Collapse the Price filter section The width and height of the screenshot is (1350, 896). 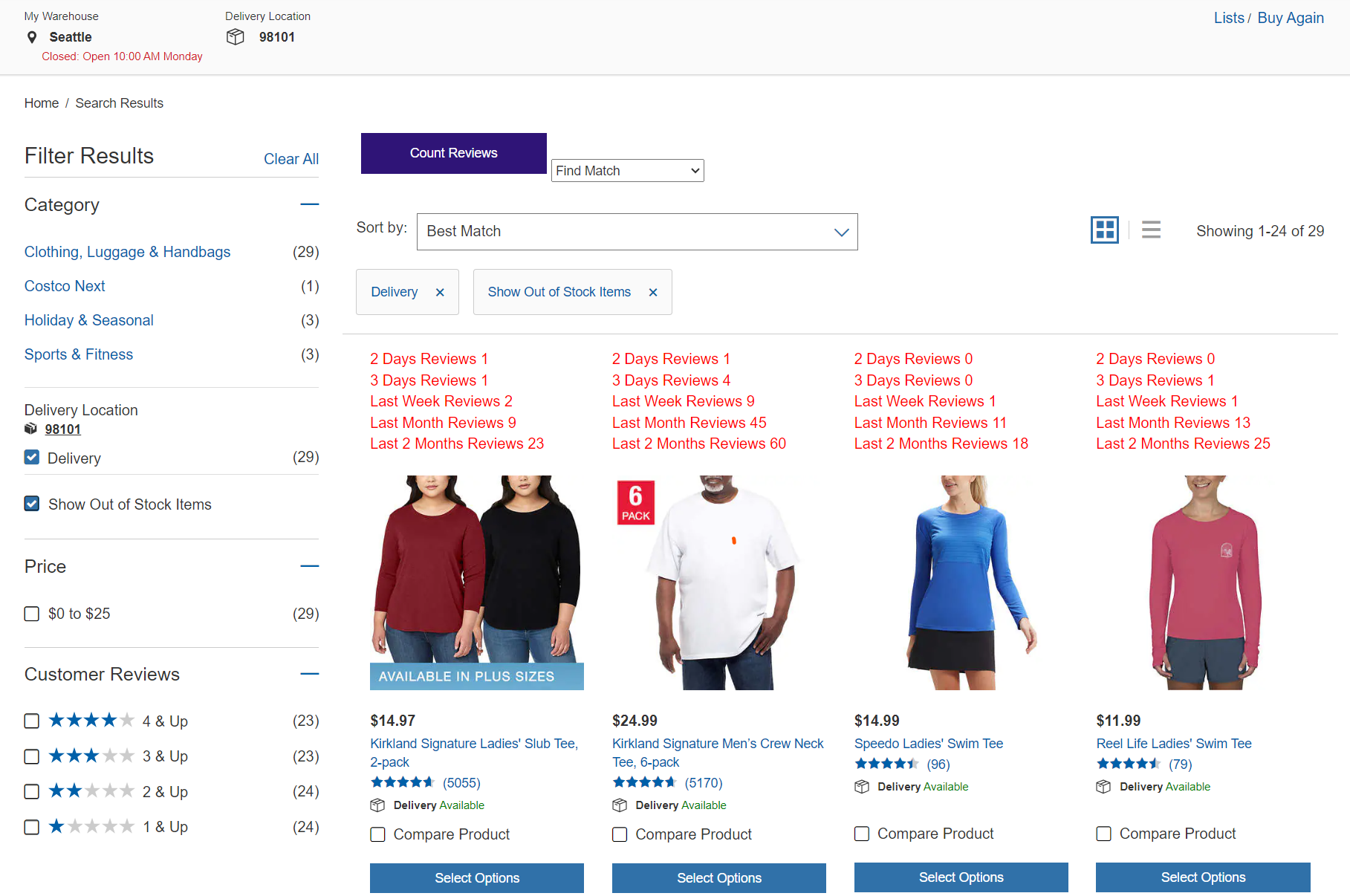coord(310,566)
